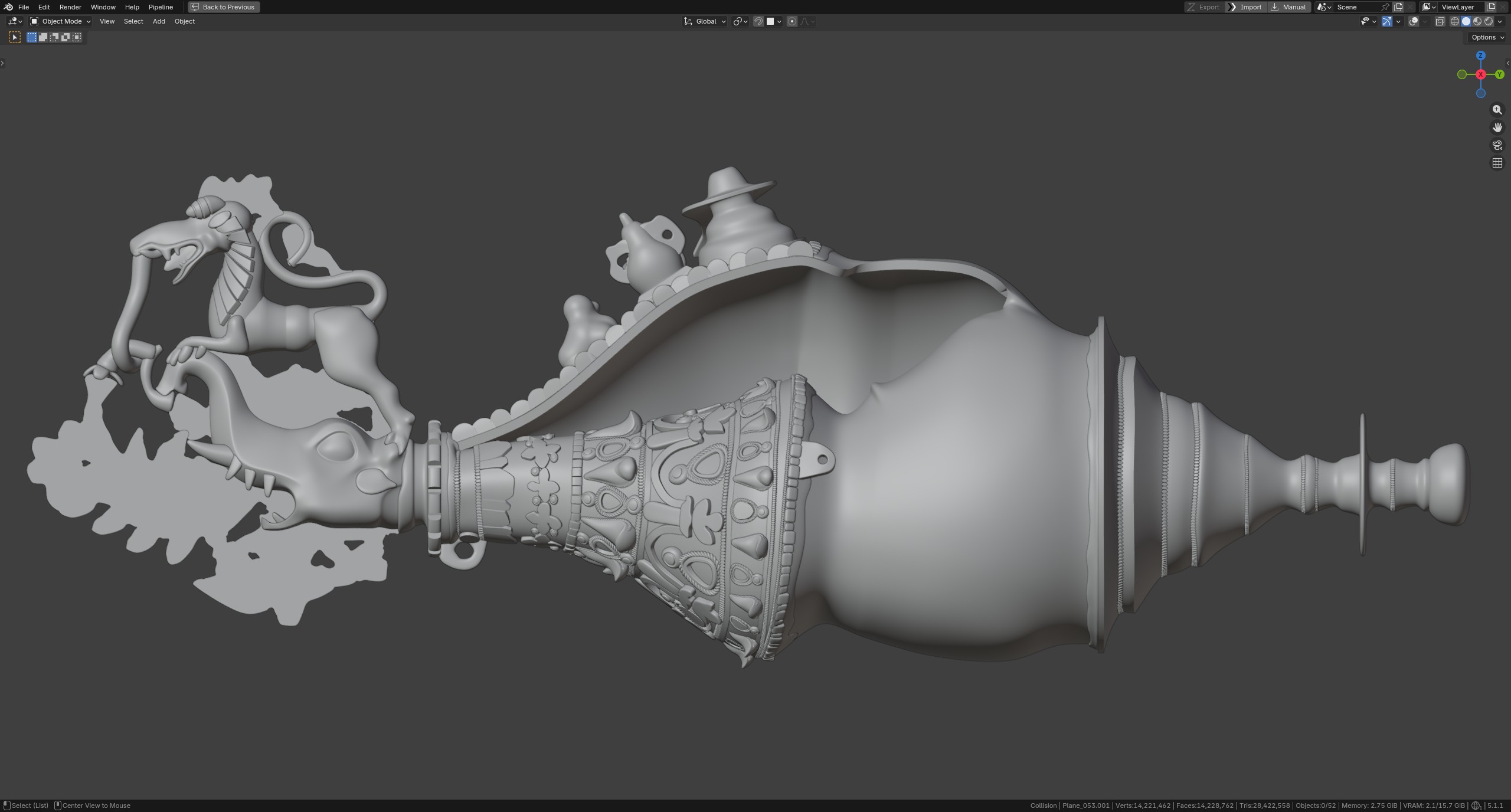Choose Subtract from selection mode icon
This screenshot has width=1511, height=812.
54,37
